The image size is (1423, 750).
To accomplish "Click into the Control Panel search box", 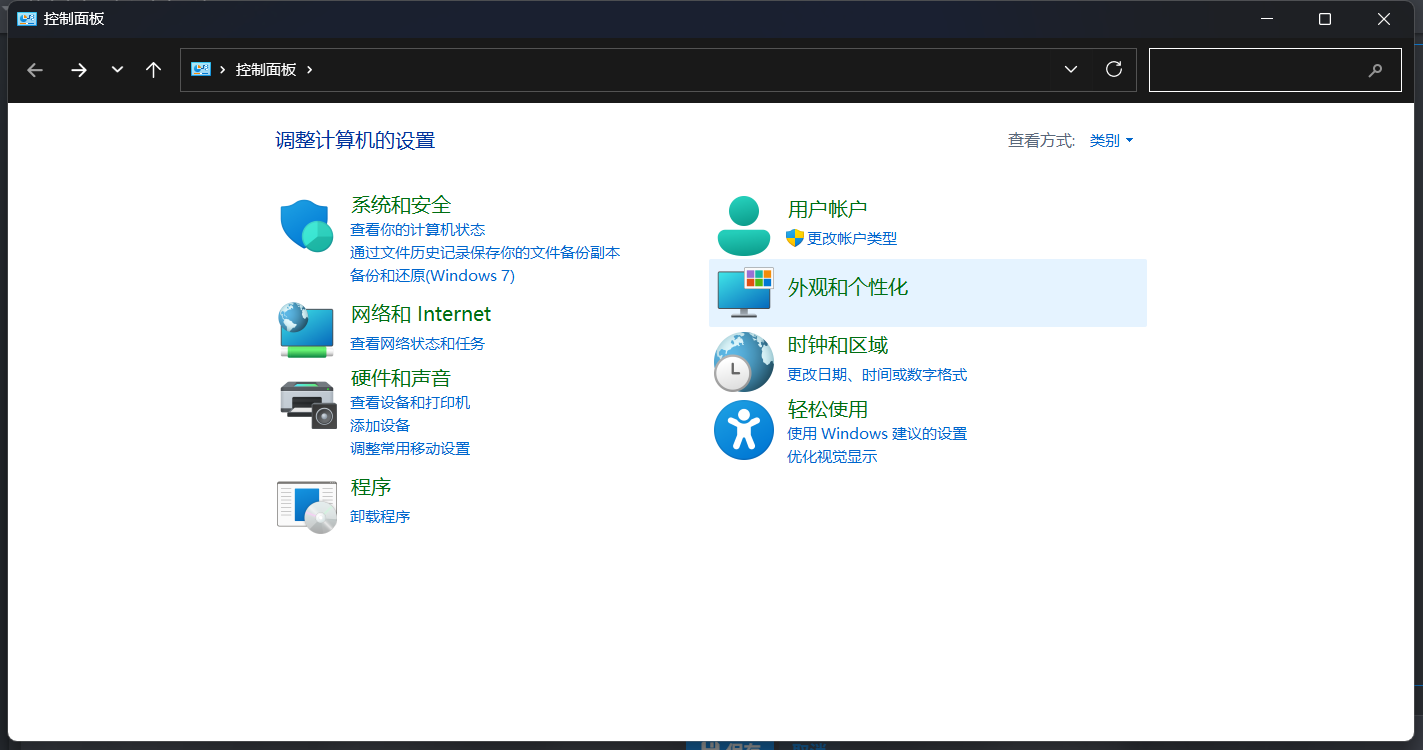I will point(1260,69).
